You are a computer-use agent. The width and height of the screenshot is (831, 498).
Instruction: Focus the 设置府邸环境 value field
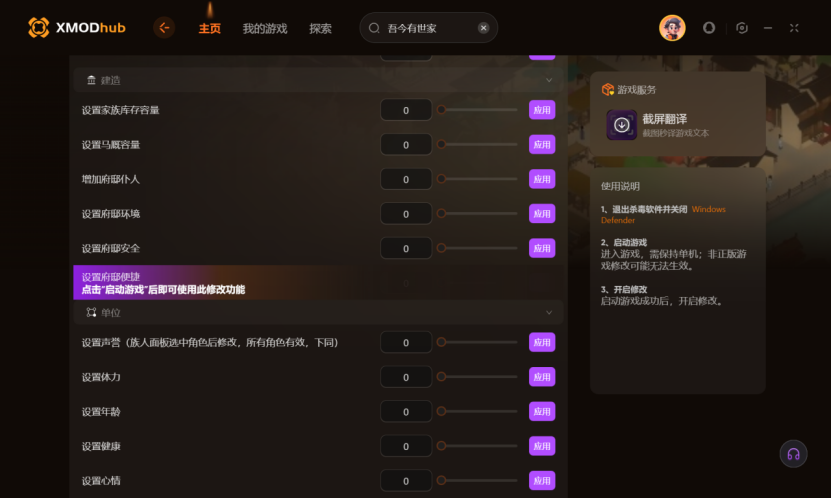406,214
